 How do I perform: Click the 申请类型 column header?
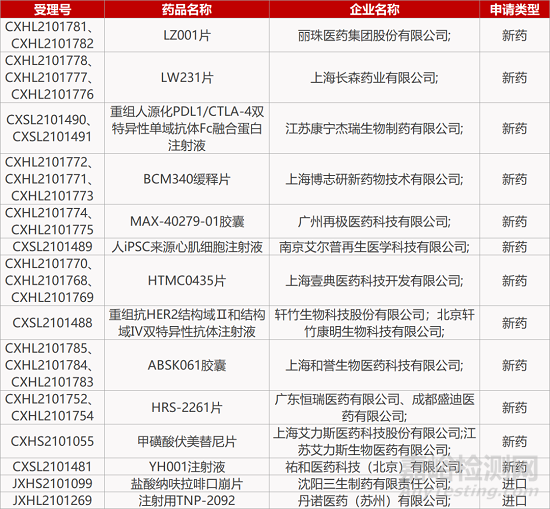point(514,9)
